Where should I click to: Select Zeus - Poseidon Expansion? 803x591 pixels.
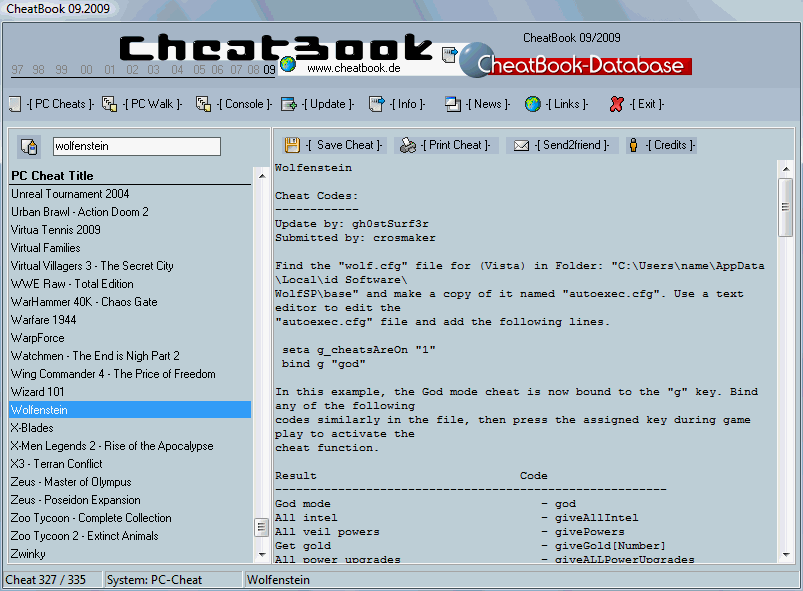tap(131, 500)
